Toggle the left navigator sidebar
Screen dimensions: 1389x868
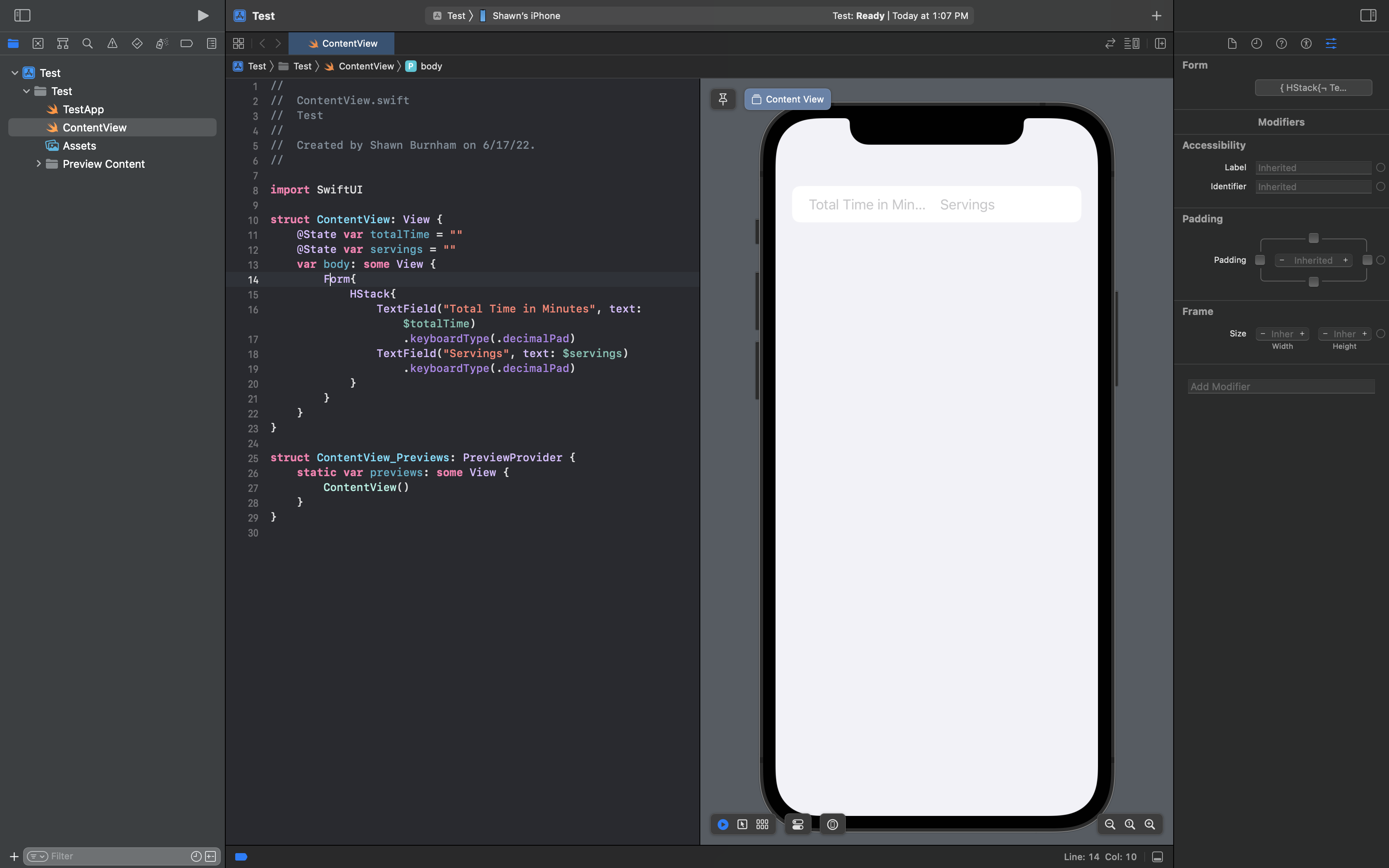pos(22,16)
